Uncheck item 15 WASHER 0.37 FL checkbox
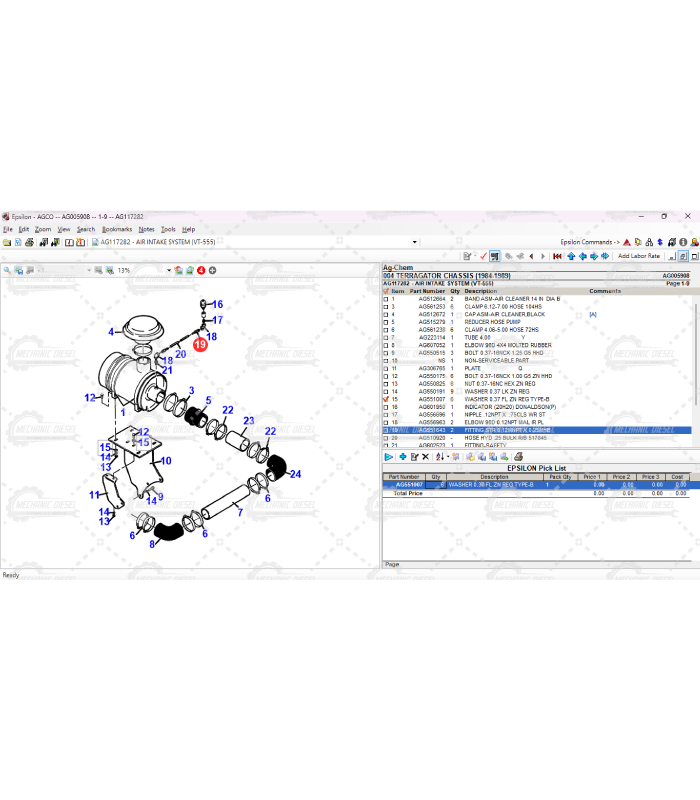The width and height of the screenshot is (700, 800). tap(386, 399)
